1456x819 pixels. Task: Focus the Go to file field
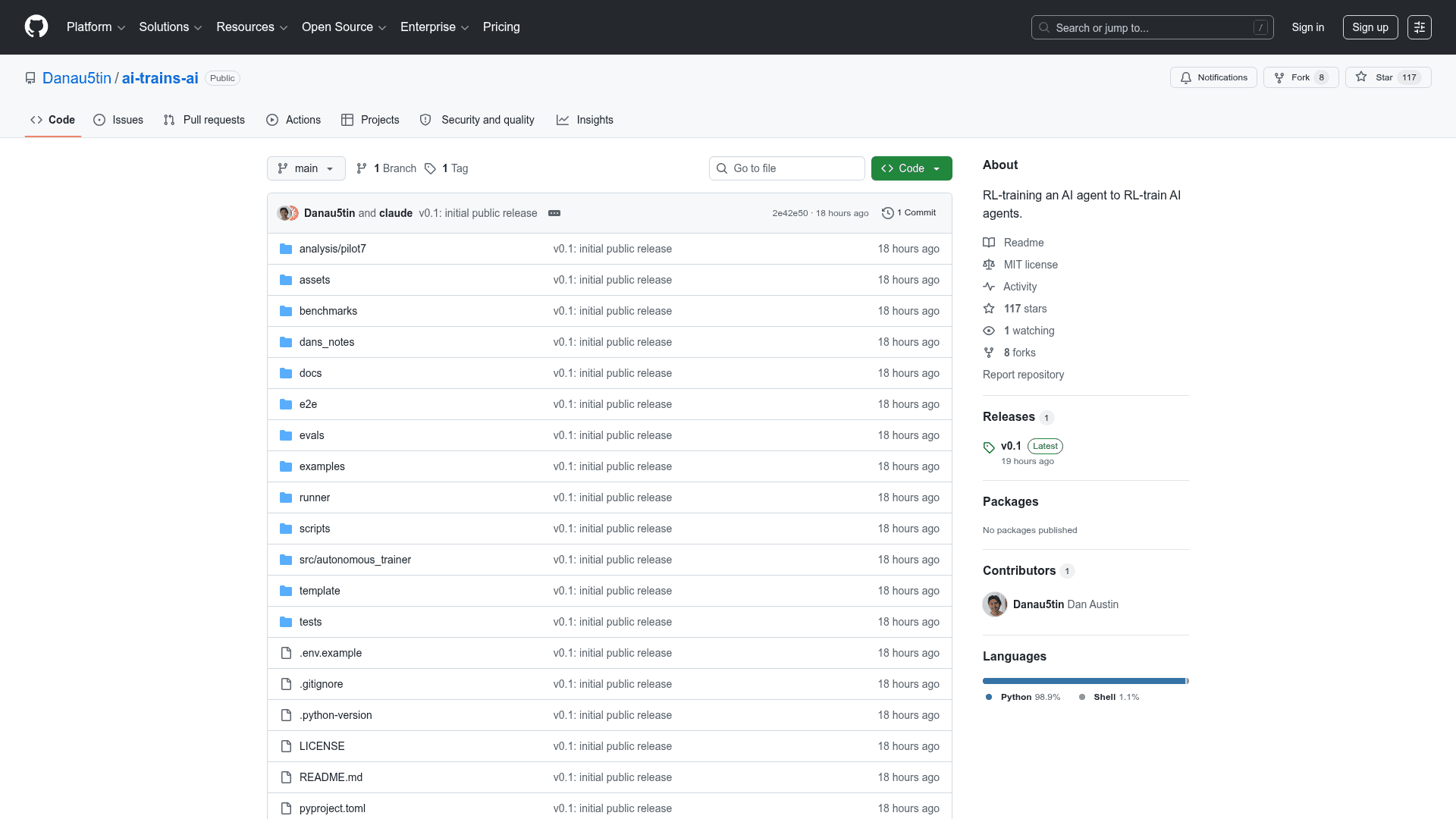pos(786,168)
